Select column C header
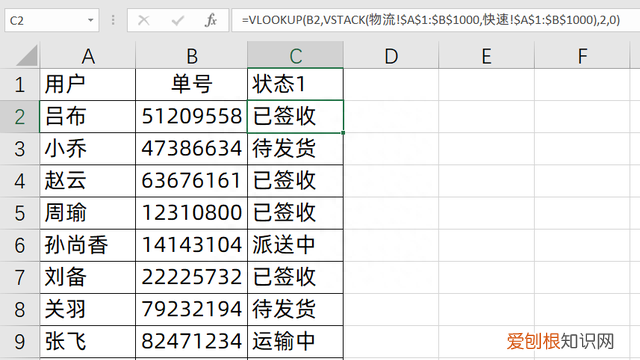640x360 pixels. click(x=296, y=55)
